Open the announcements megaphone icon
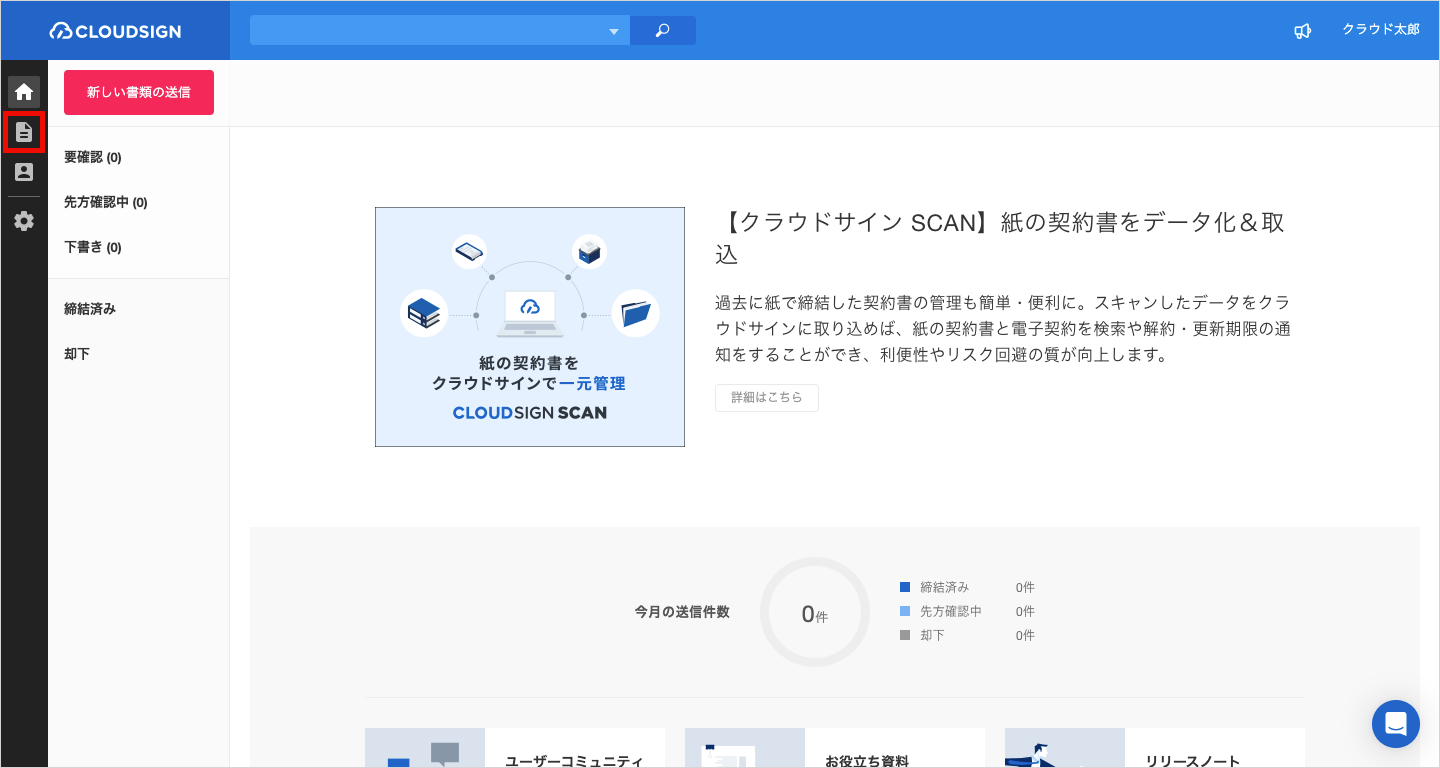 [x=1302, y=31]
